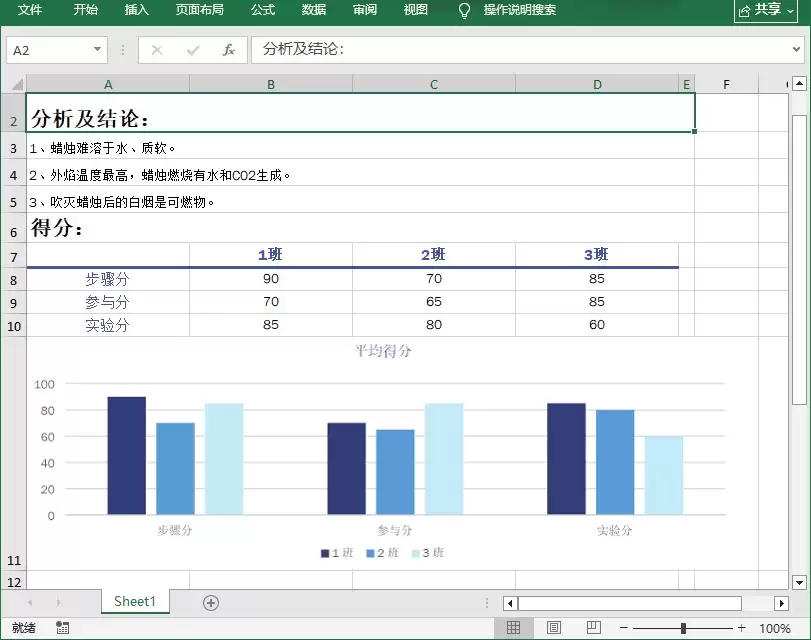Switch to Normal view icon
Viewport: 811px width, 640px height.
(513, 628)
